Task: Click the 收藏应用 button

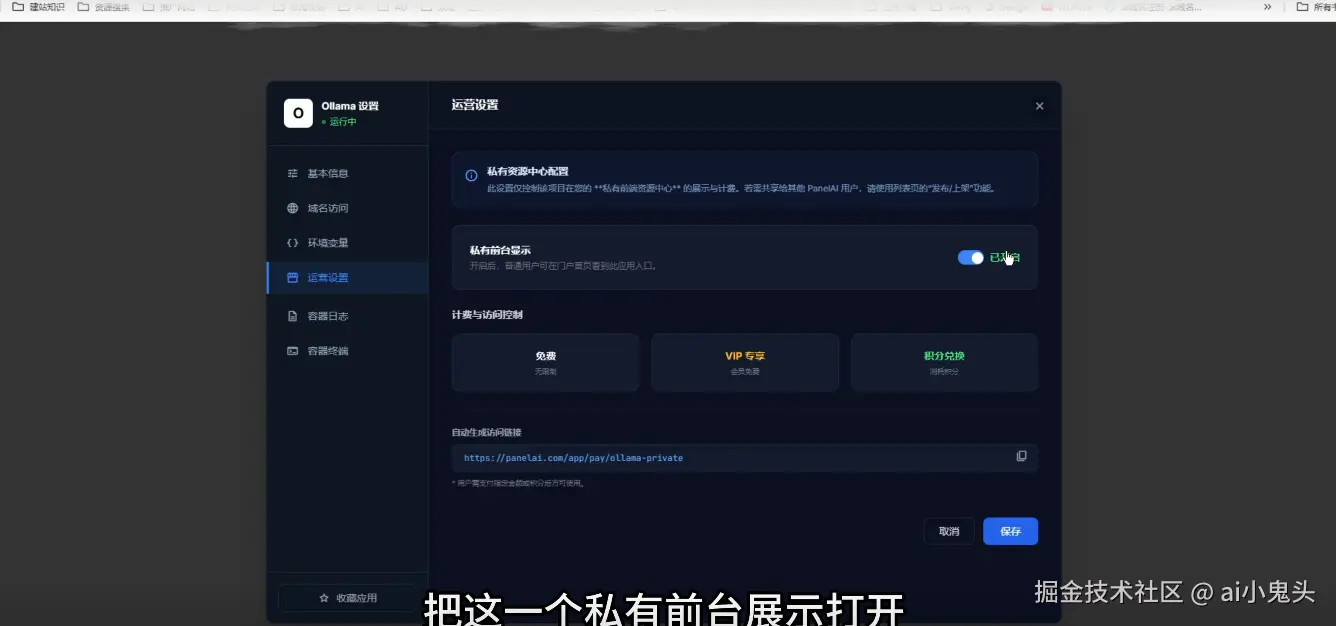Action: coord(347,598)
